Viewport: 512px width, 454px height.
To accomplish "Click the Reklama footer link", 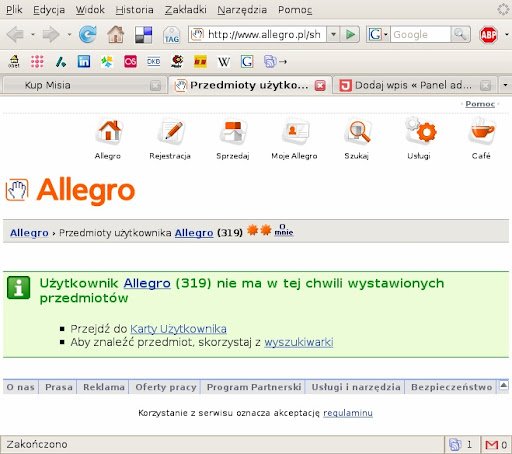I will [104, 387].
